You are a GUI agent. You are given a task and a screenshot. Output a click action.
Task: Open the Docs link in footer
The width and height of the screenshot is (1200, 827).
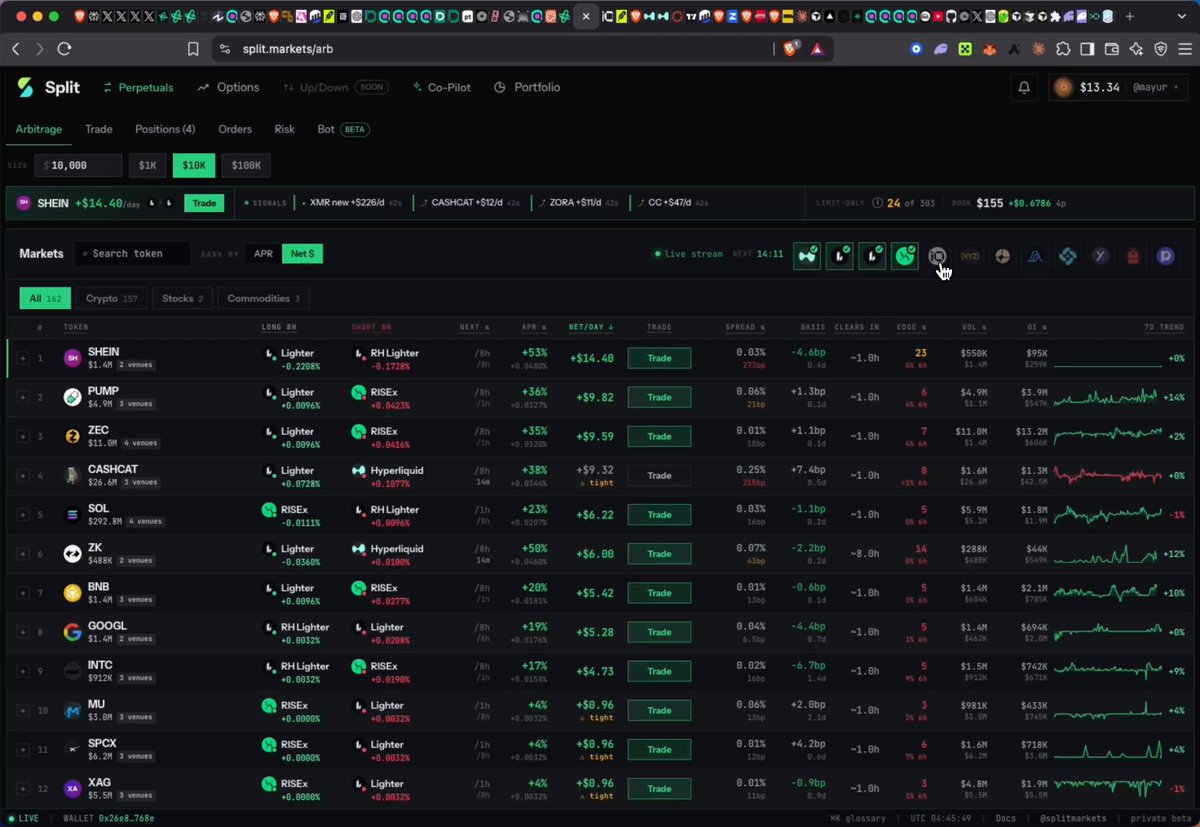[x=1006, y=818]
